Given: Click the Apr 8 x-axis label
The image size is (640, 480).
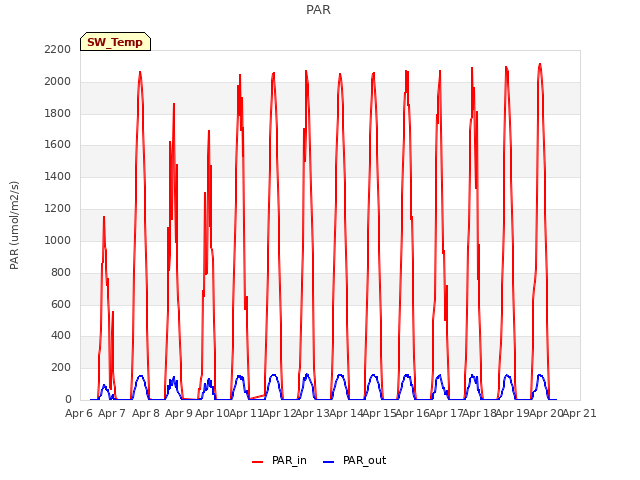Looking at the screenshot, I should 146,413.
